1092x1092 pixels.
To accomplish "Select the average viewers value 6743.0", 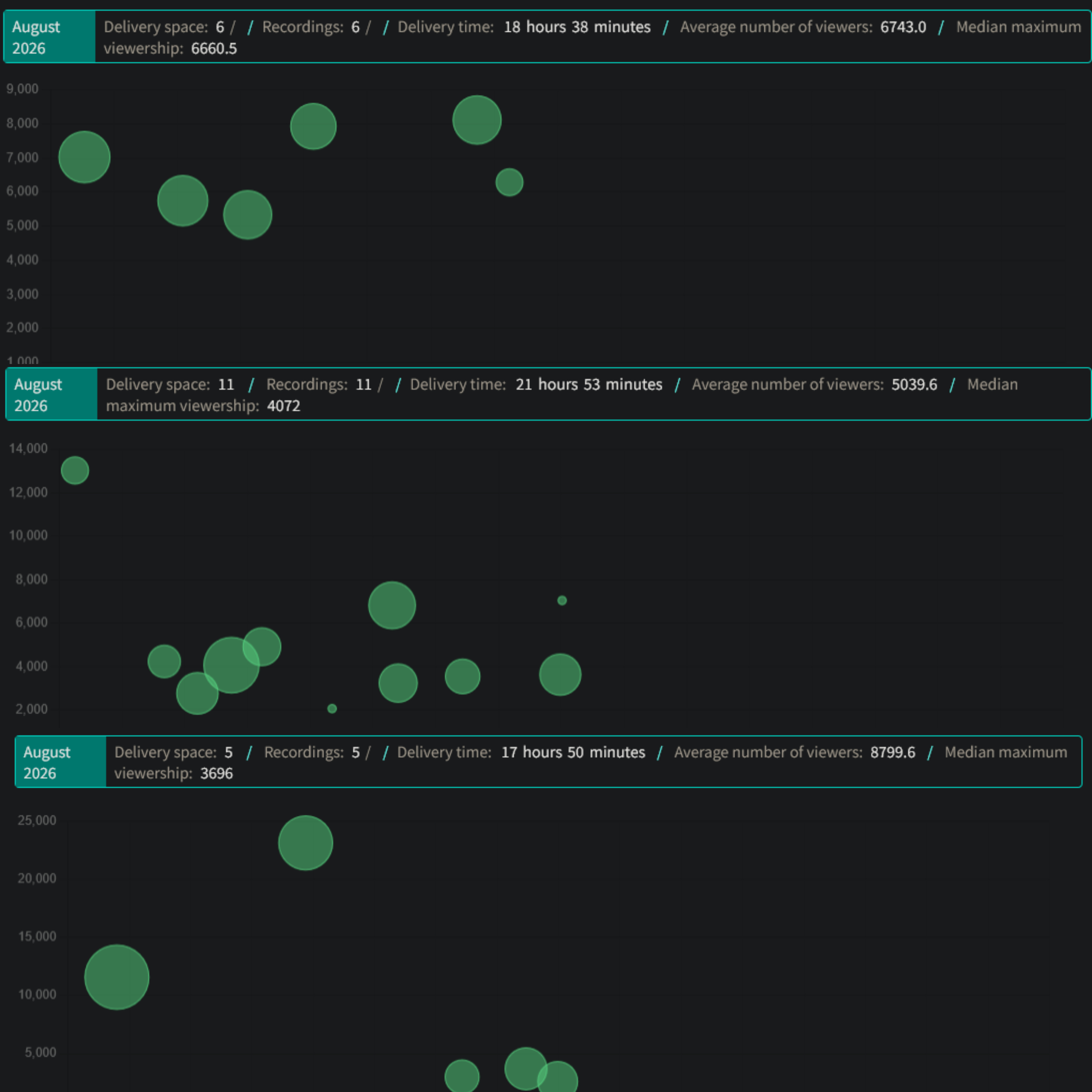I will click(x=903, y=26).
